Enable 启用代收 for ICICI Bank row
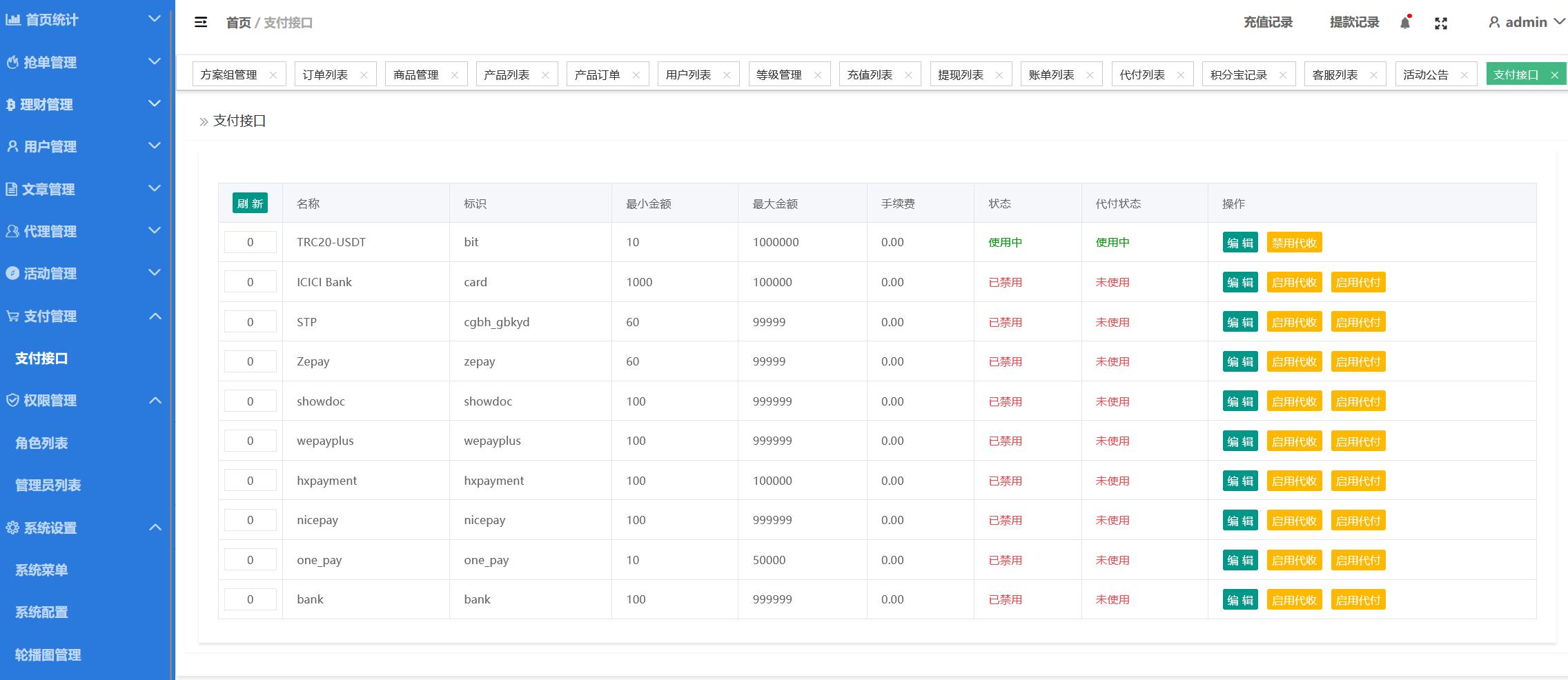The width and height of the screenshot is (1568, 680). click(x=1294, y=282)
